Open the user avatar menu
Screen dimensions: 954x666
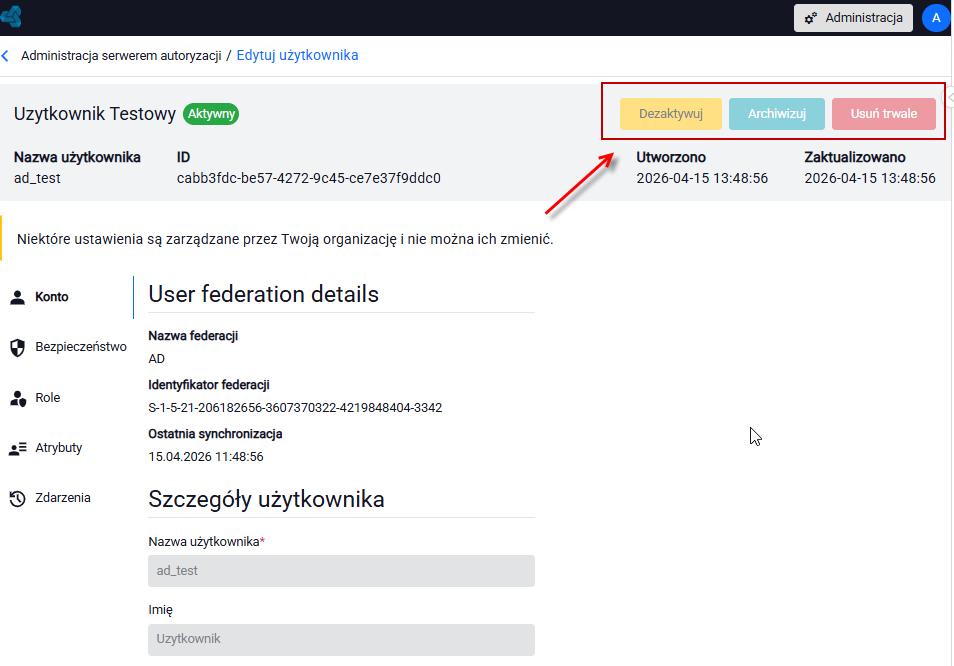pyautogui.click(x=936, y=18)
